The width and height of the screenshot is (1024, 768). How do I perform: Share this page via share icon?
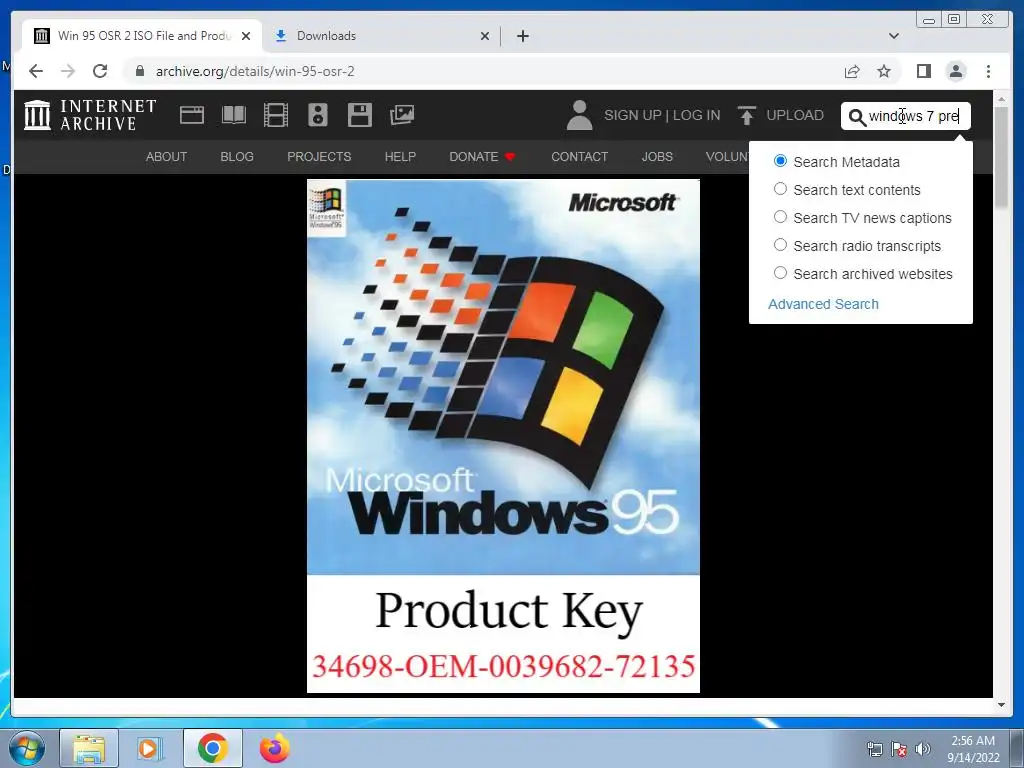point(852,71)
